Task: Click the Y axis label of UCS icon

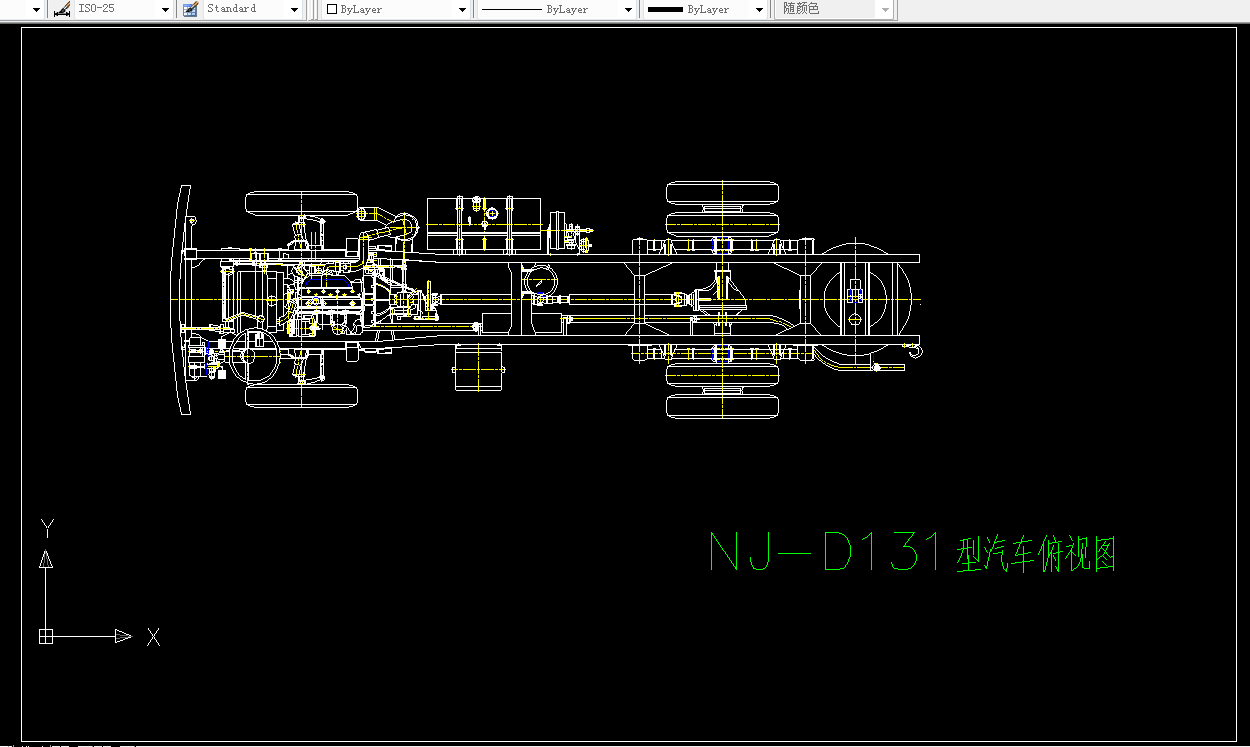Action: click(x=46, y=527)
